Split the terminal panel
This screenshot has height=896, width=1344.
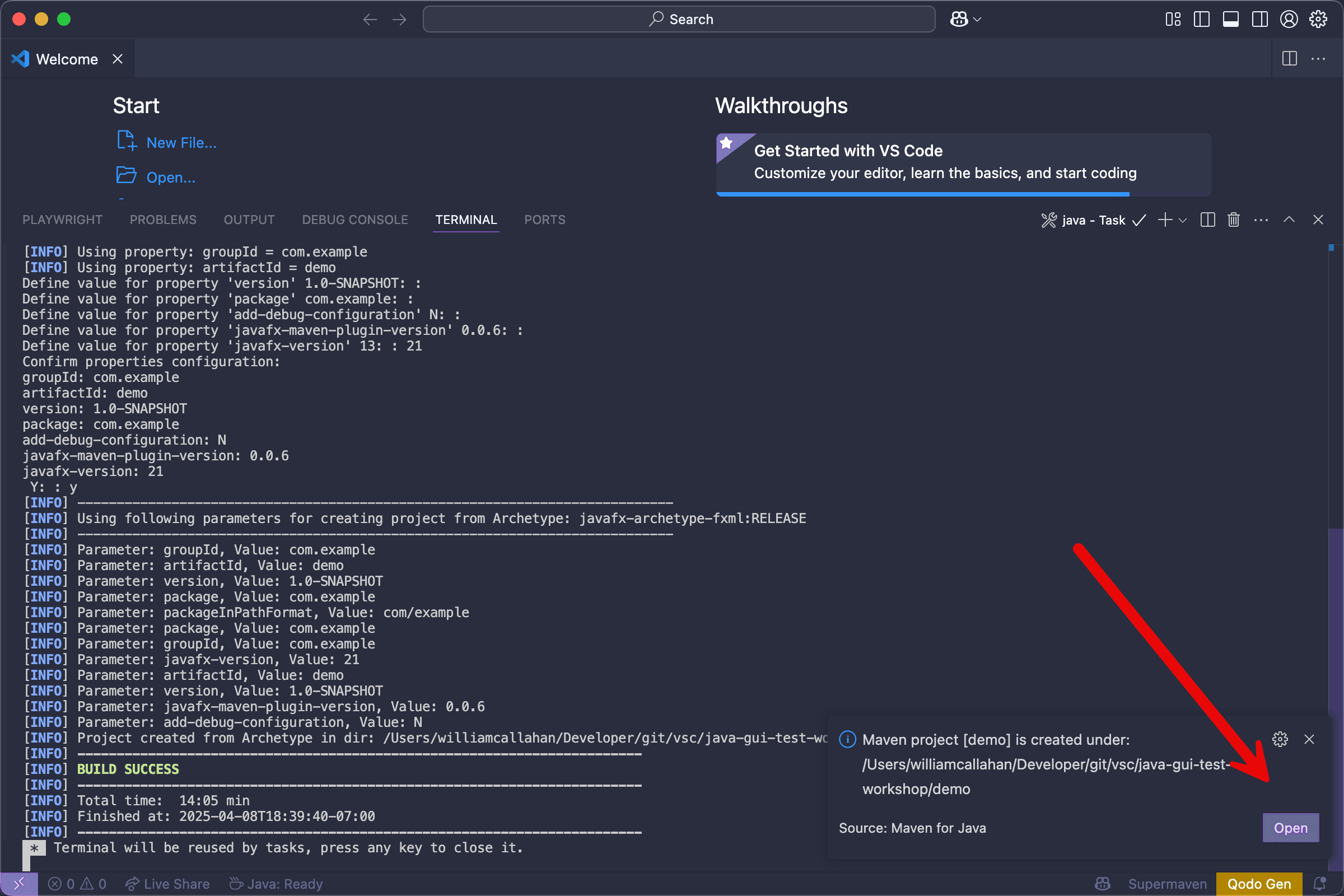point(1207,220)
